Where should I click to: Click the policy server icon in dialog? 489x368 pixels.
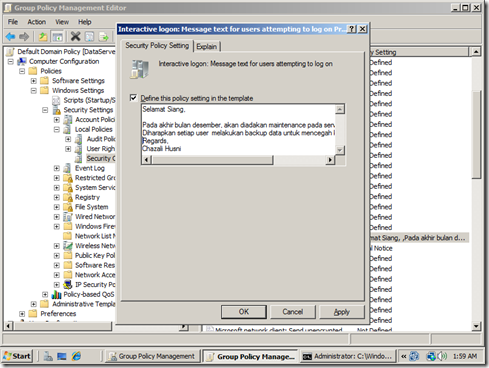point(139,69)
